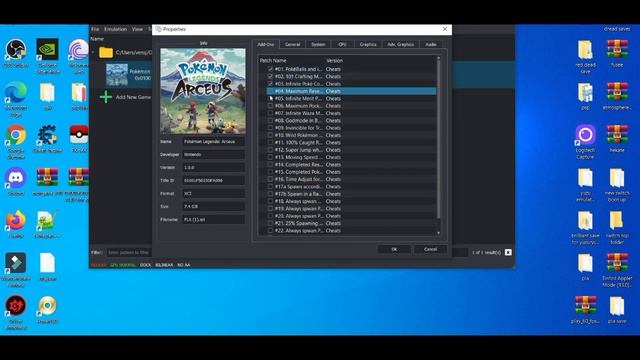The height and width of the screenshot is (360, 640).
Task: Uncheck the #01 PokeBalls cheat
Action: [x=270, y=69]
